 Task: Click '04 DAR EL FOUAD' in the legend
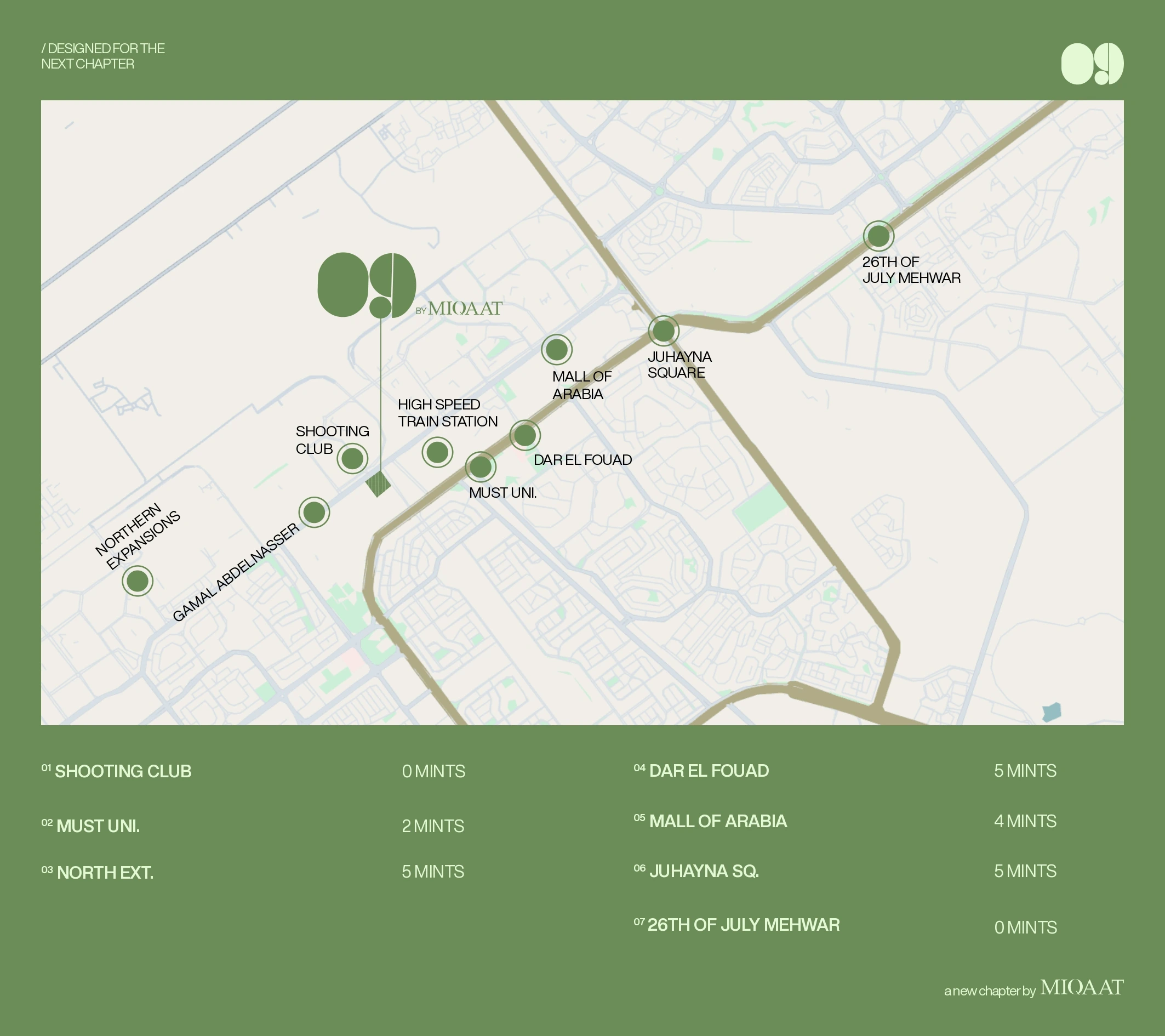point(701,770)
